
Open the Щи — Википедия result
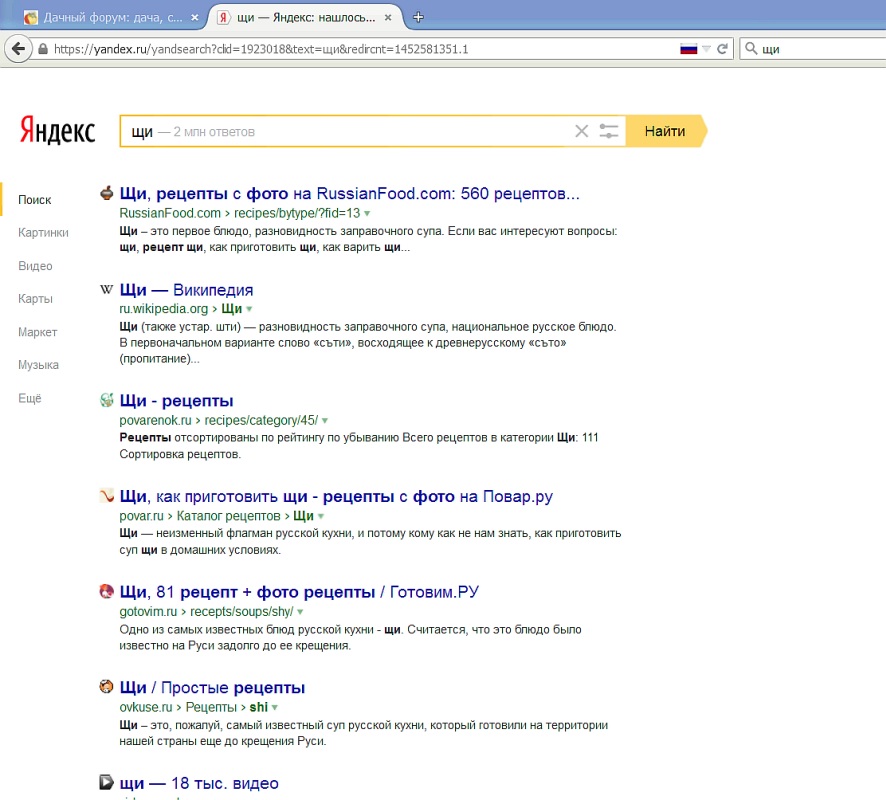(x=186, y=290)
